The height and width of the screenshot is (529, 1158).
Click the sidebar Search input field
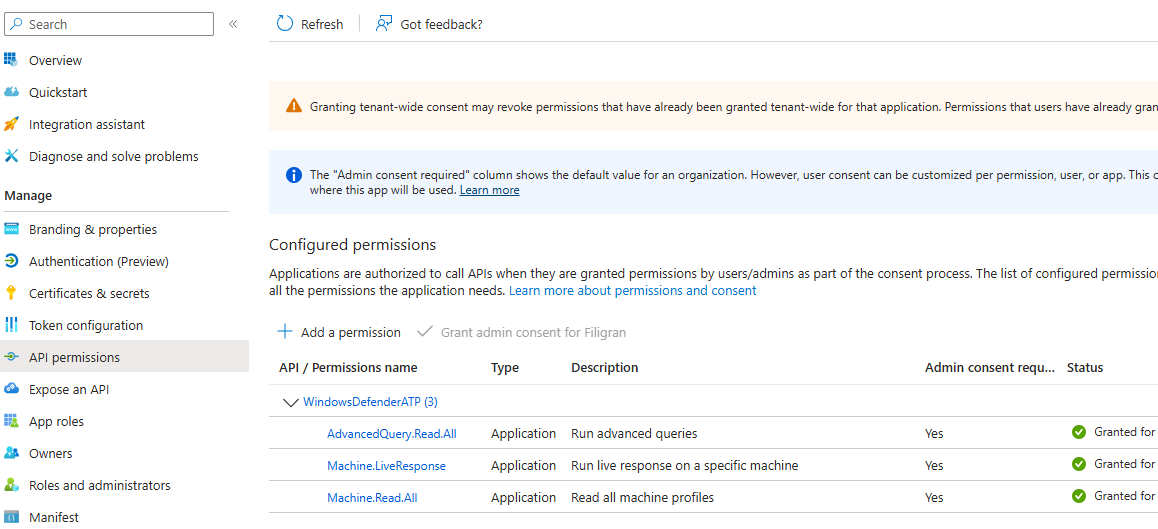click(x=109, y=24)
